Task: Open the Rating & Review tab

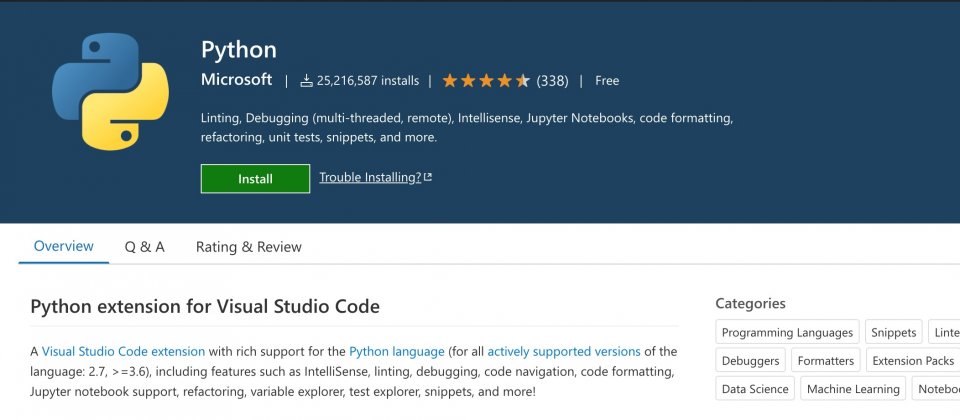Action: click(x=249, y=247)
